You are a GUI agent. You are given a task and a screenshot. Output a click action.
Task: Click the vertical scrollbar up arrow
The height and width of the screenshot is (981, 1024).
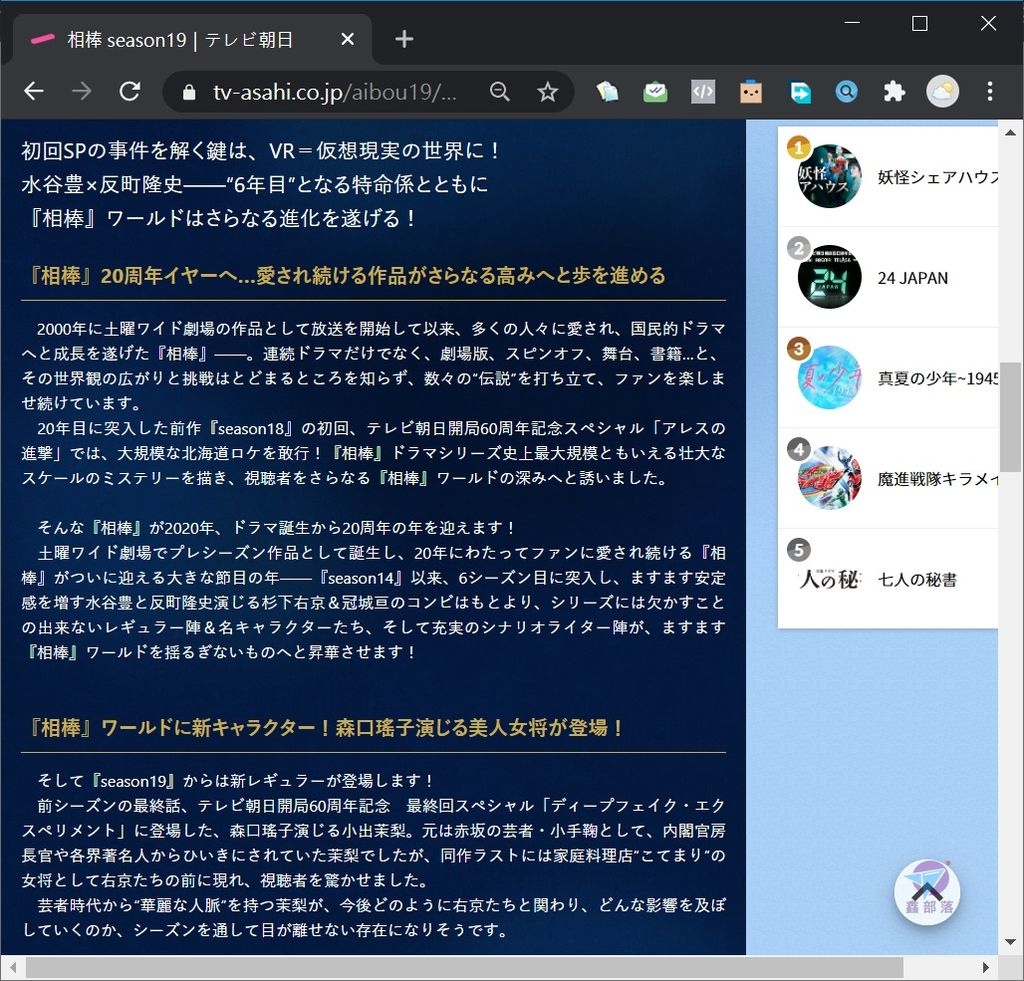point(1010,133)
